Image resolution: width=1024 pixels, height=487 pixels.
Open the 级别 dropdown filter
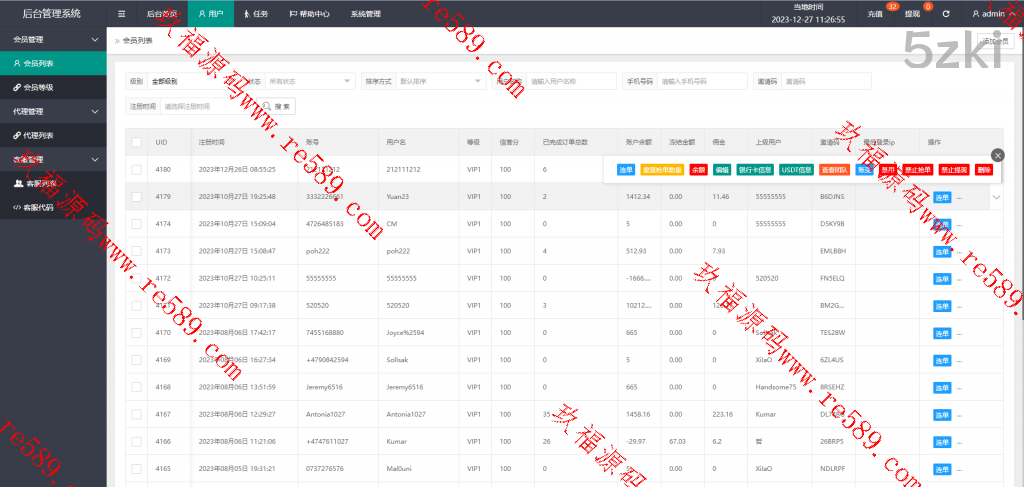(190, 81)
